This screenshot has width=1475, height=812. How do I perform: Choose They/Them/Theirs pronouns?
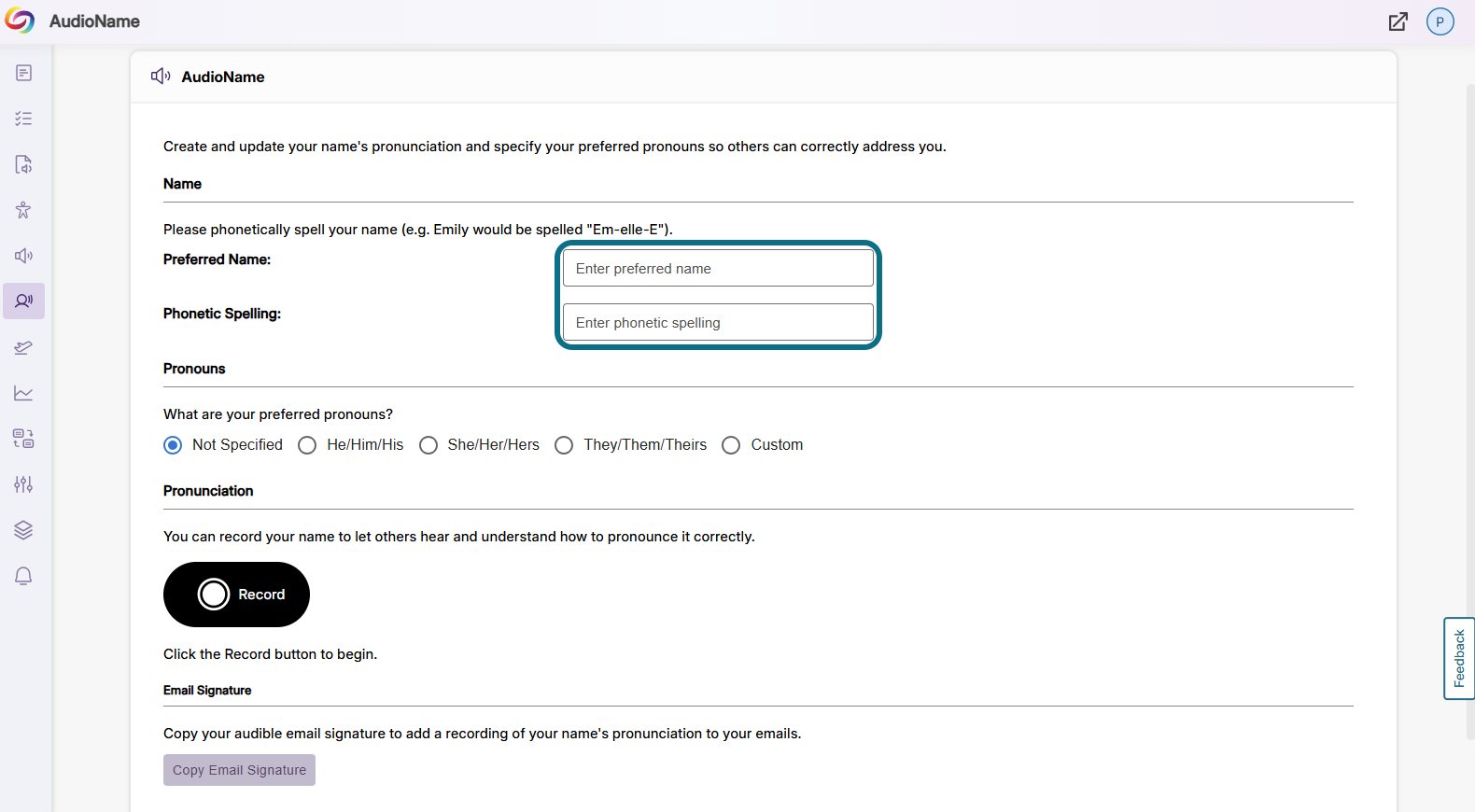[x=564, y=445]
